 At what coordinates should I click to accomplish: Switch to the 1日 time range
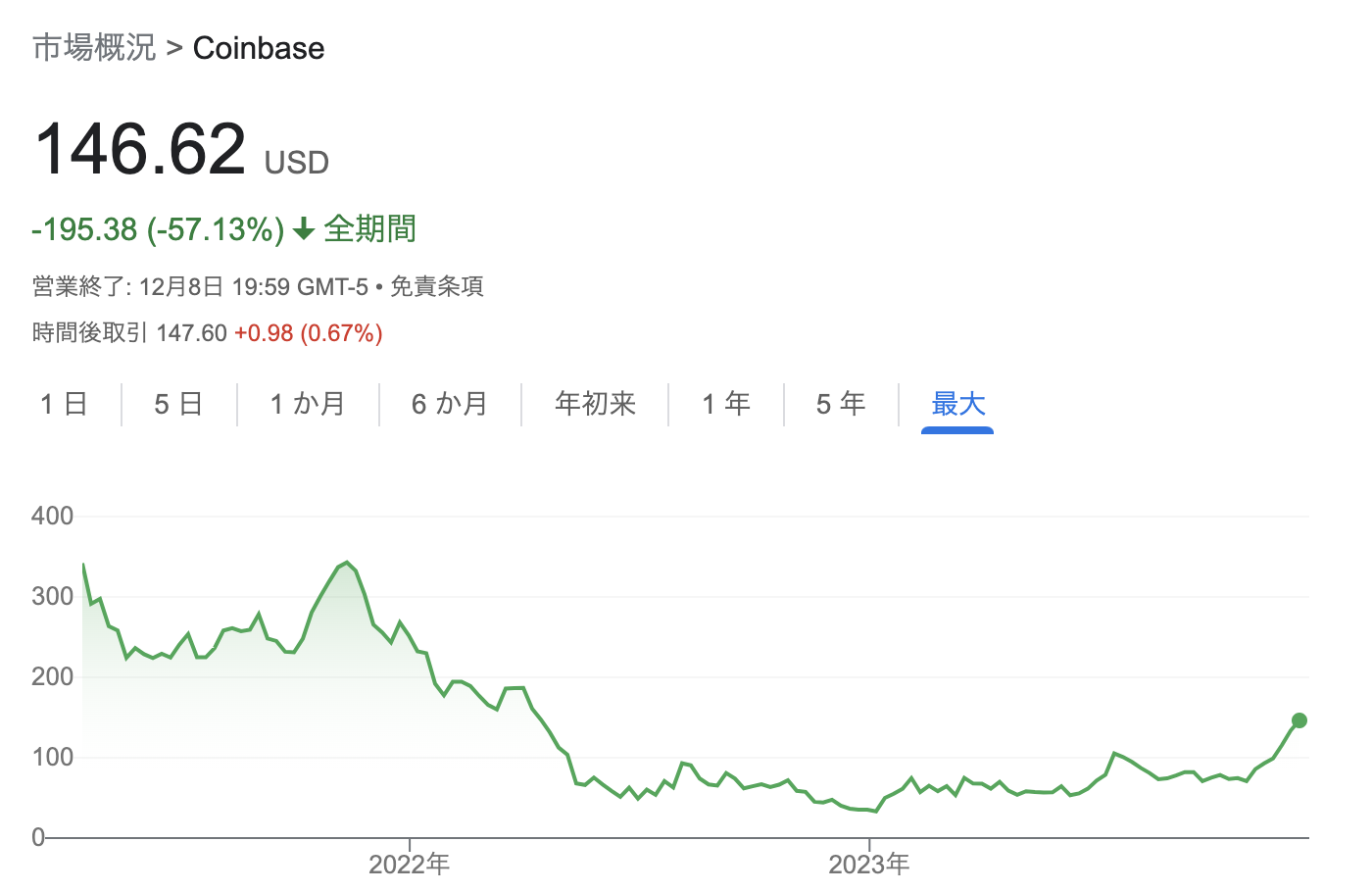[x=63, y=403]
